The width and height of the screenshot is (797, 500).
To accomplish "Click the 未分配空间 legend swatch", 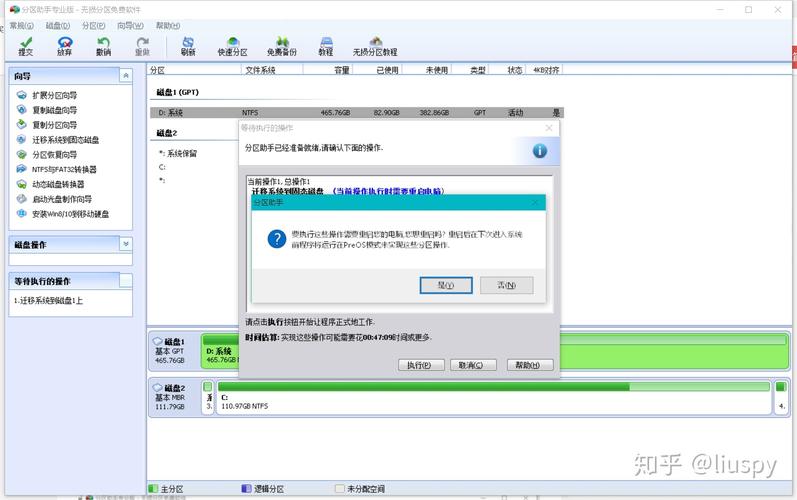I will pyautogui.click(x=340, y=488).
